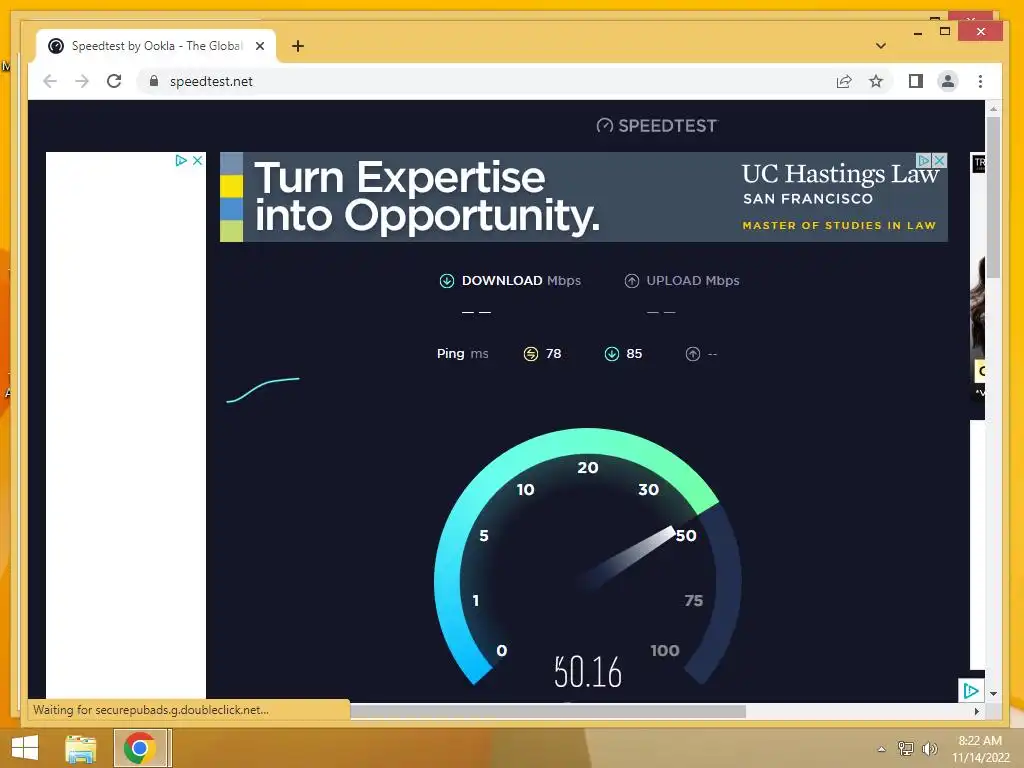This screenshot has width=1024, height=768.
Task: Click the vertical scrollbar thumb
Action: pyautogui.click(x=993, y=197)
